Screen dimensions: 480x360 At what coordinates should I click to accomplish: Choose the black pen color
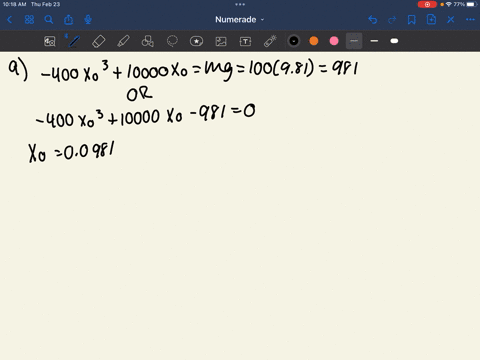[x=294, y=41]
